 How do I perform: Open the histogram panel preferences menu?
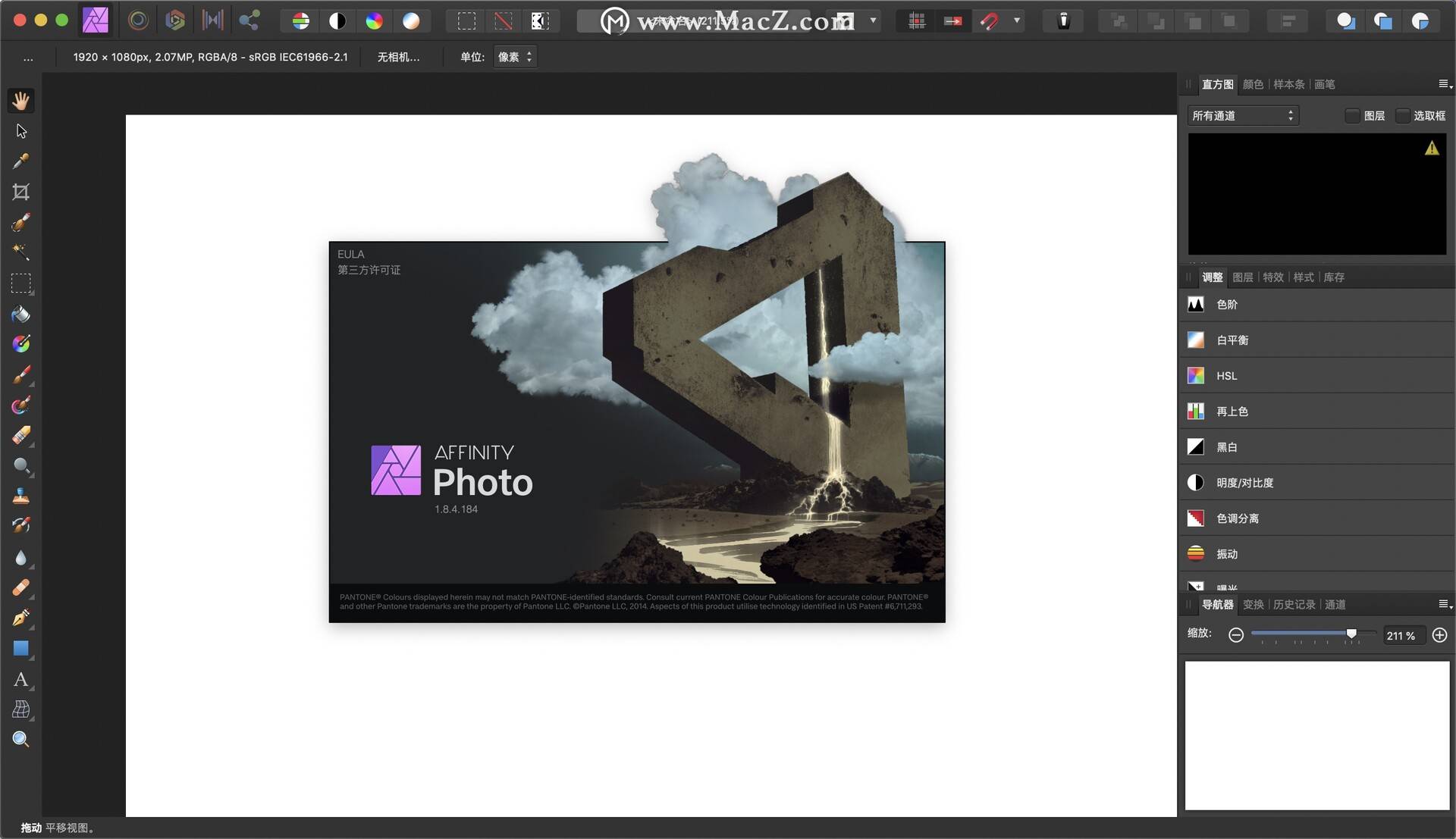point(1445,84)
